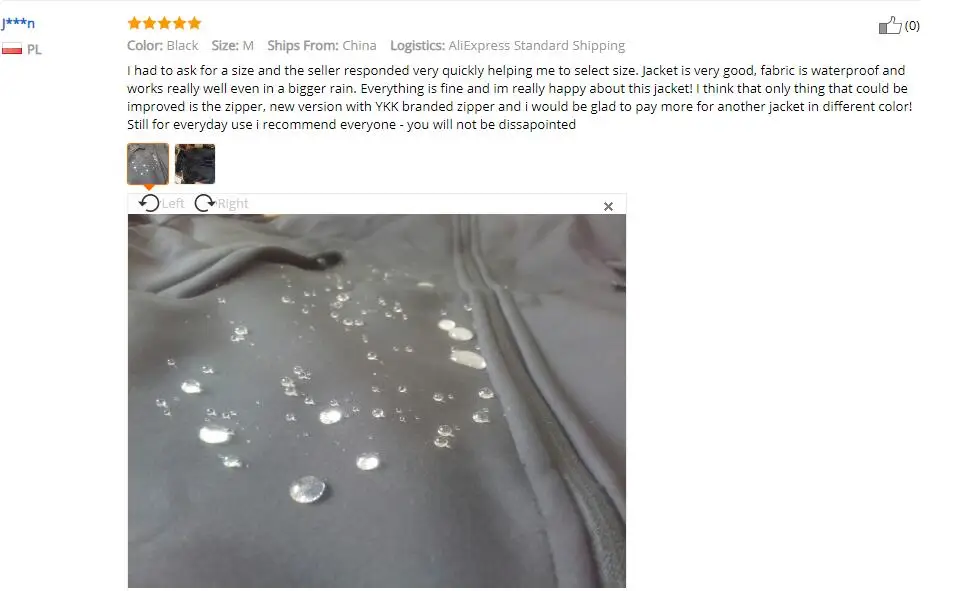
Task: Select the water droplets photo thumbnail
Action: click(x=148, y=164)
